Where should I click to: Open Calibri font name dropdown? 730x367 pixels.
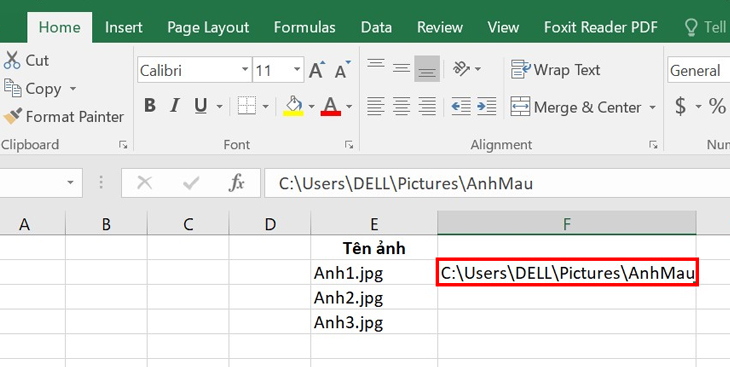coord(245,70)
